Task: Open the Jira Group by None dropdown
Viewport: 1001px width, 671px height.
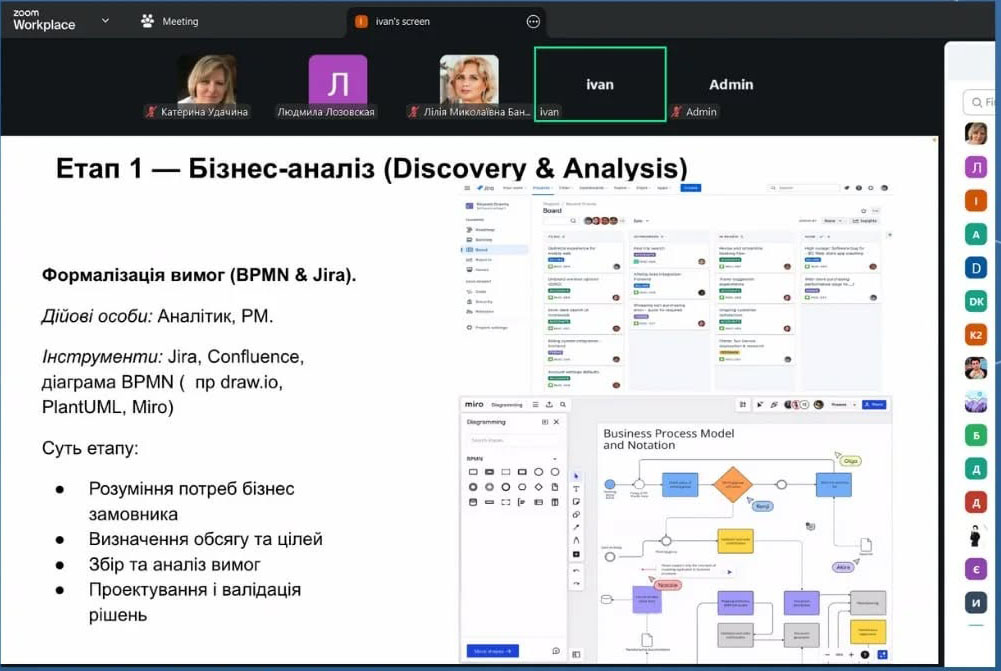Action: click(x=832, y=220)
